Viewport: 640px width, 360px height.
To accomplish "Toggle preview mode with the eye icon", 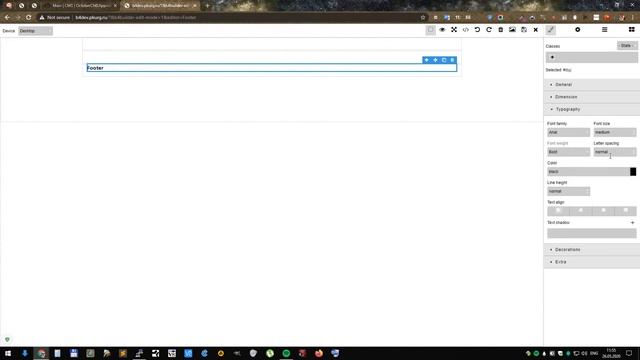I will coord(442,30).
